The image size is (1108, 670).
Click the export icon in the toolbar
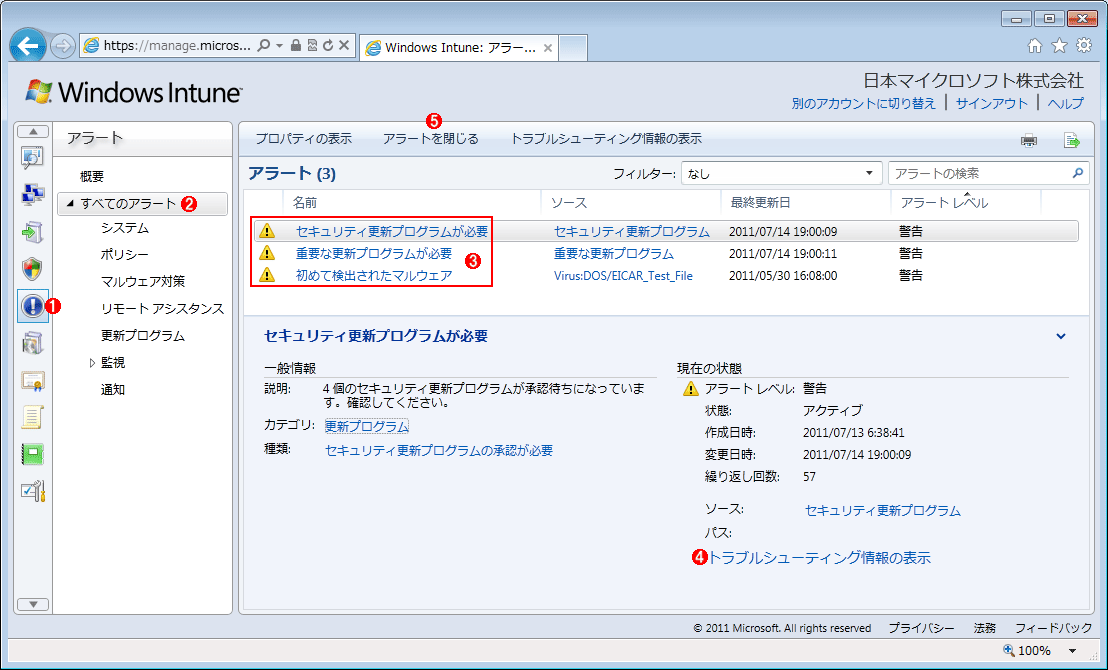point(1072,140)
